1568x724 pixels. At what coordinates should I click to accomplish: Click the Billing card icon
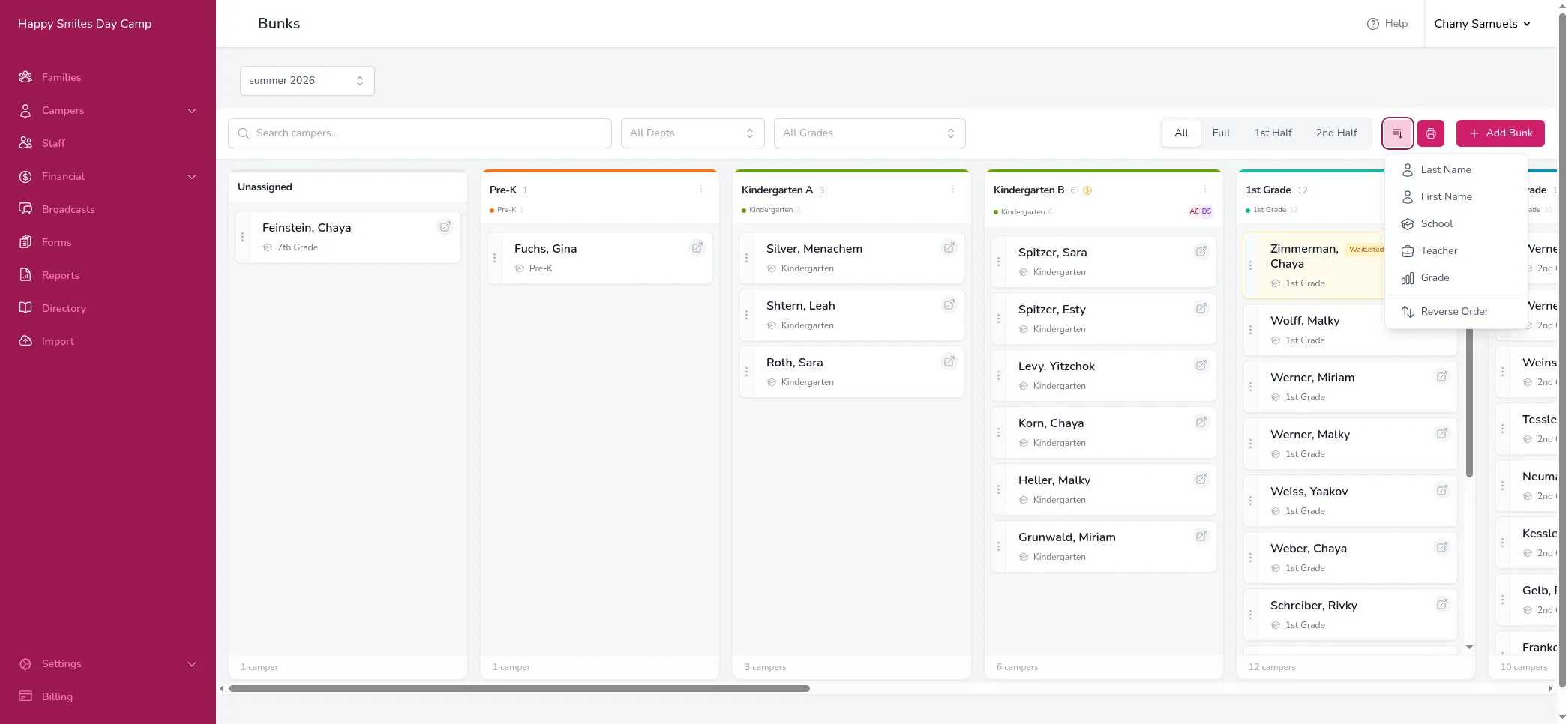[x=25, y=696]
